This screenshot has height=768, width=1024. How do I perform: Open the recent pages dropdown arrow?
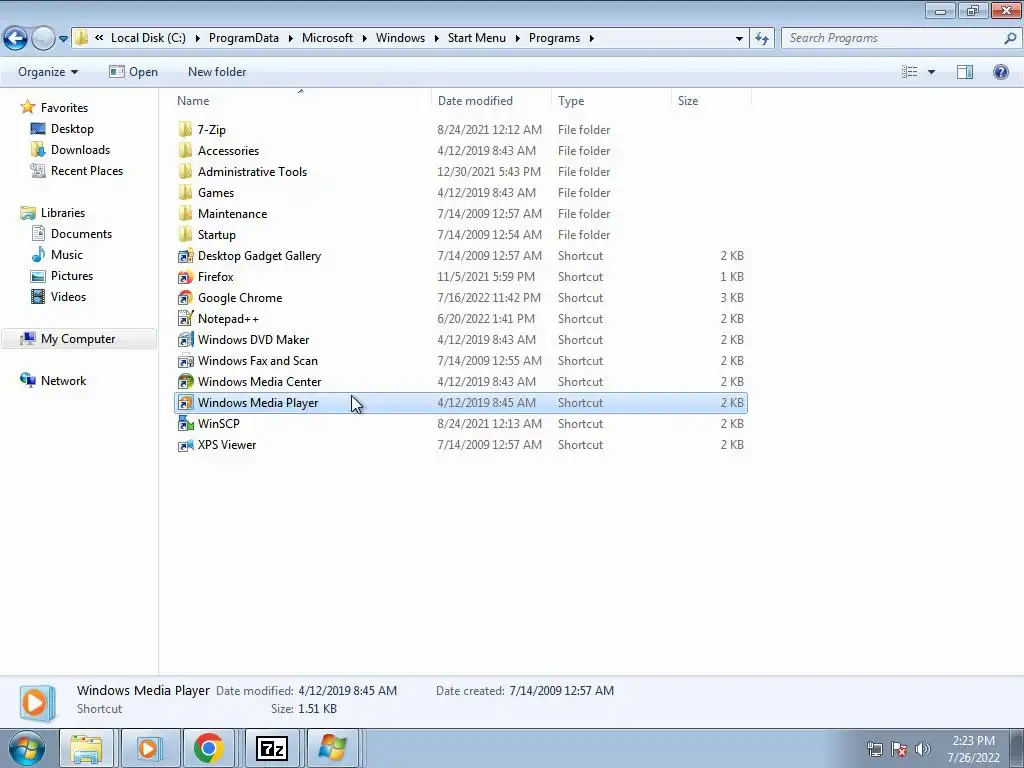pyautogui.click(x=63, y=39)
